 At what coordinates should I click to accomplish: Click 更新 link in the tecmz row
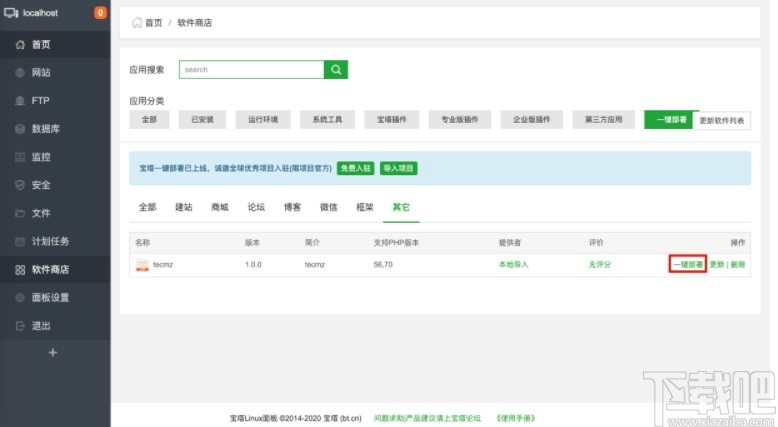(717, 264)
